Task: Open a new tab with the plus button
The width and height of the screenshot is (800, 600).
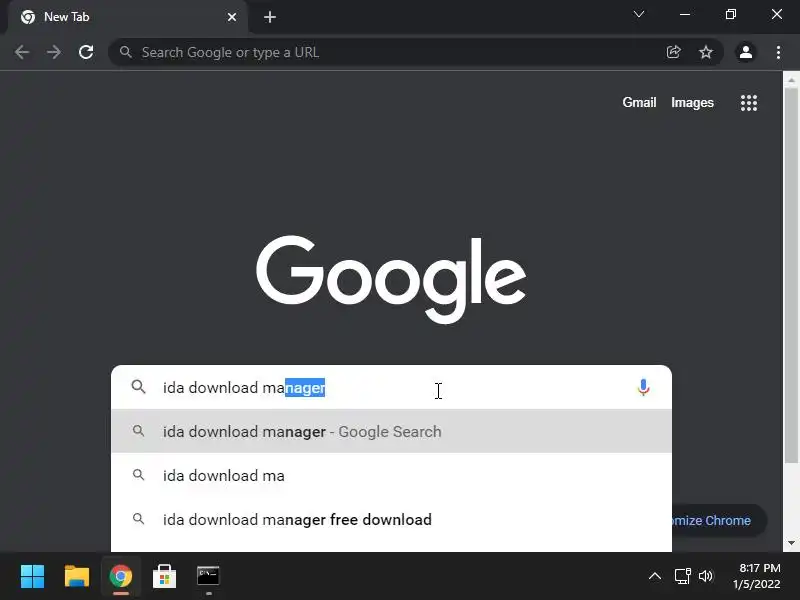Action: coord(270,17)
